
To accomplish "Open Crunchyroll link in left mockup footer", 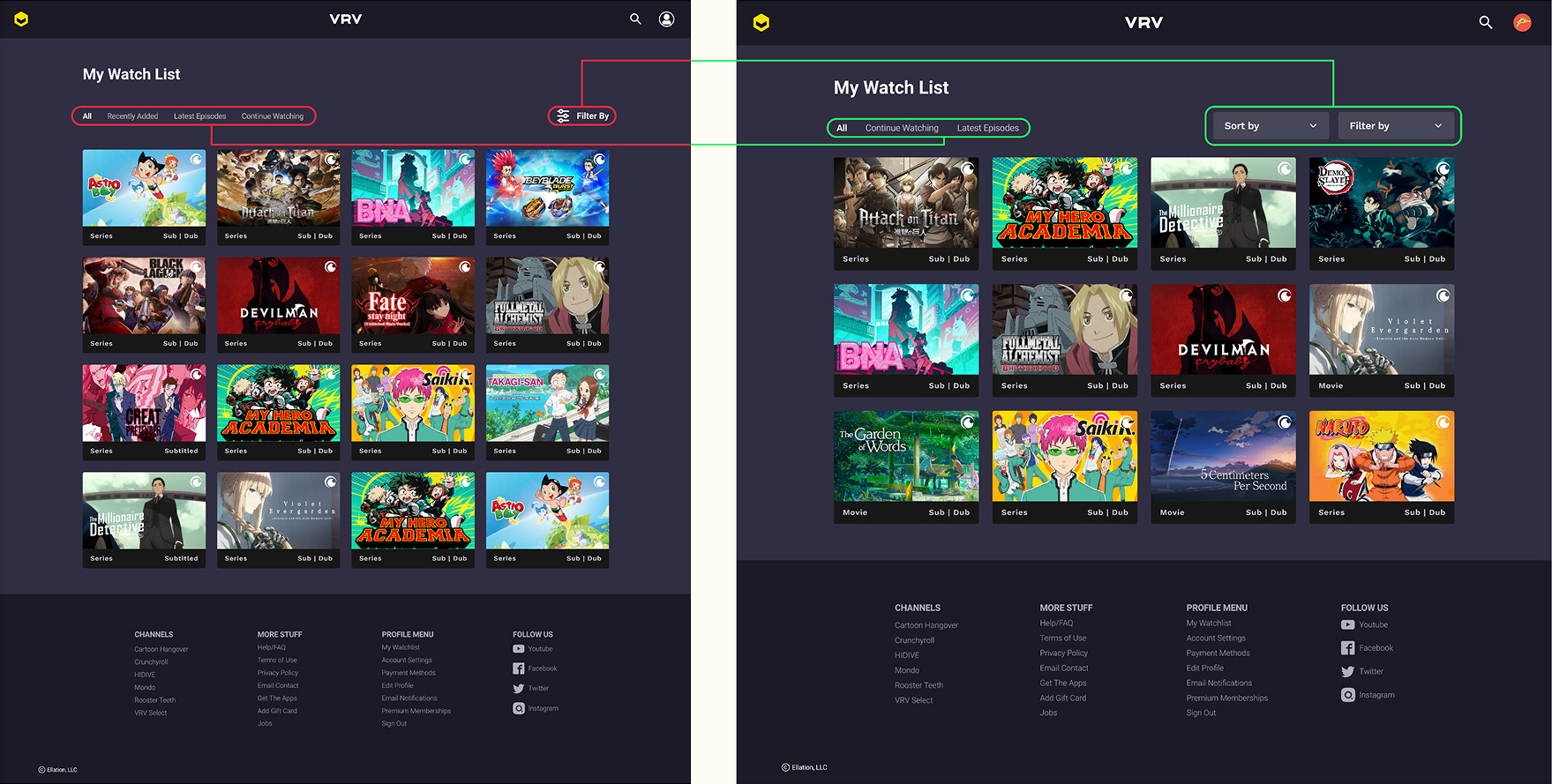I will pos(151,662).
